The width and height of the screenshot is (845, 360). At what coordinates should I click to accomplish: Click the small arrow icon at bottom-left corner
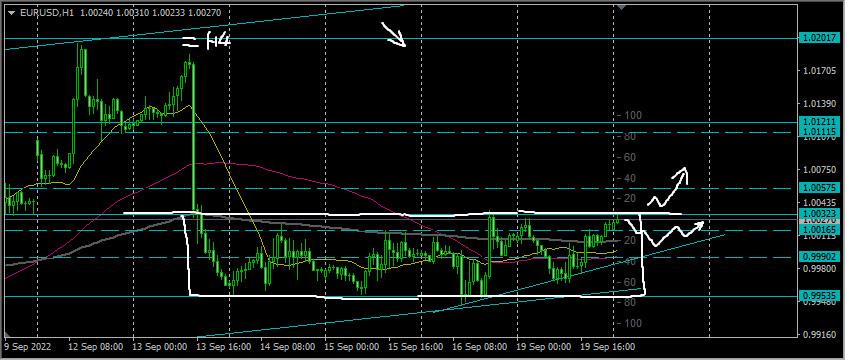pos(6,334)
